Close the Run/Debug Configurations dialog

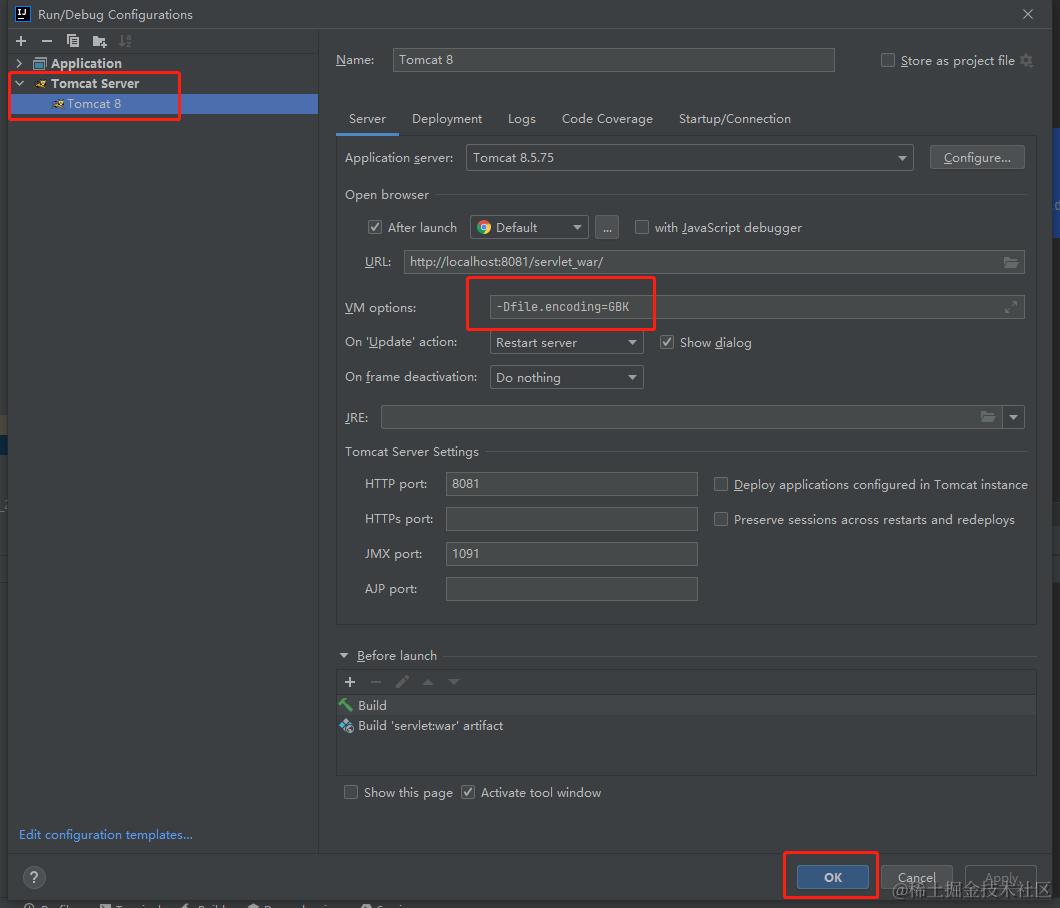(1028, 14)
